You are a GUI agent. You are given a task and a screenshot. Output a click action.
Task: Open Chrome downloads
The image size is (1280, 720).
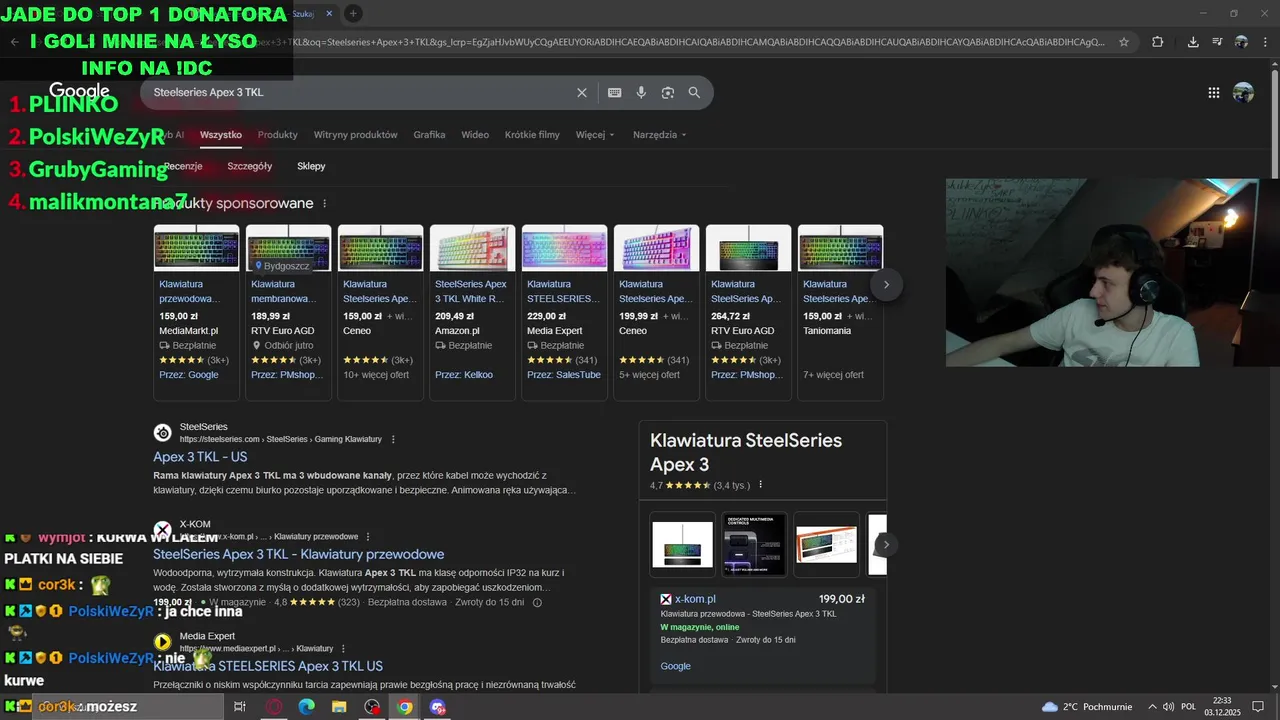1193,42
